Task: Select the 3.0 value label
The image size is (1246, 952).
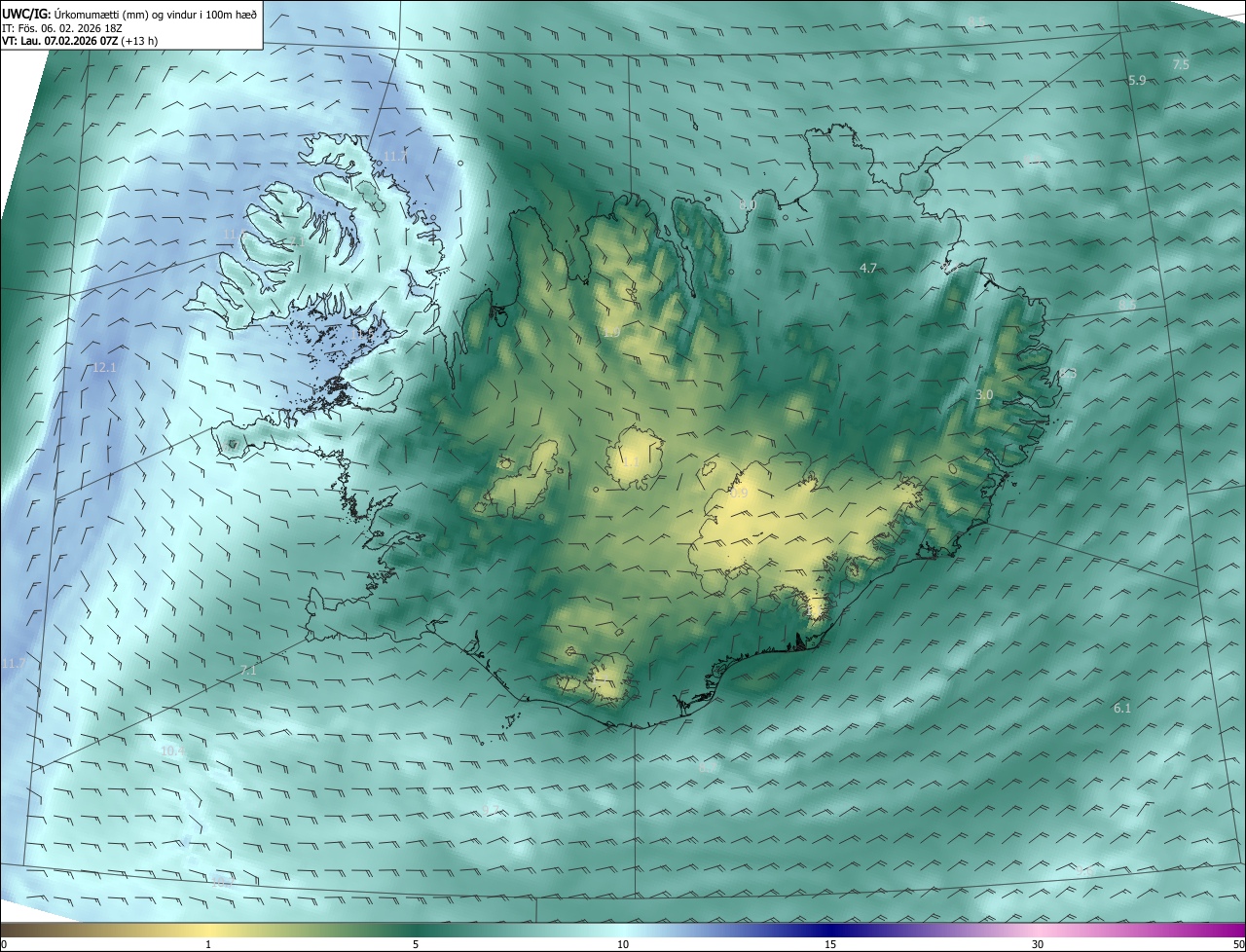Action: [984, 395]
